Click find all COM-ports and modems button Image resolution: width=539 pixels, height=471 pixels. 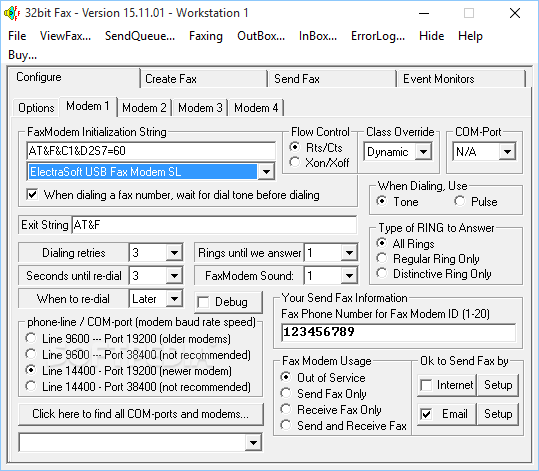click(141, 414)
